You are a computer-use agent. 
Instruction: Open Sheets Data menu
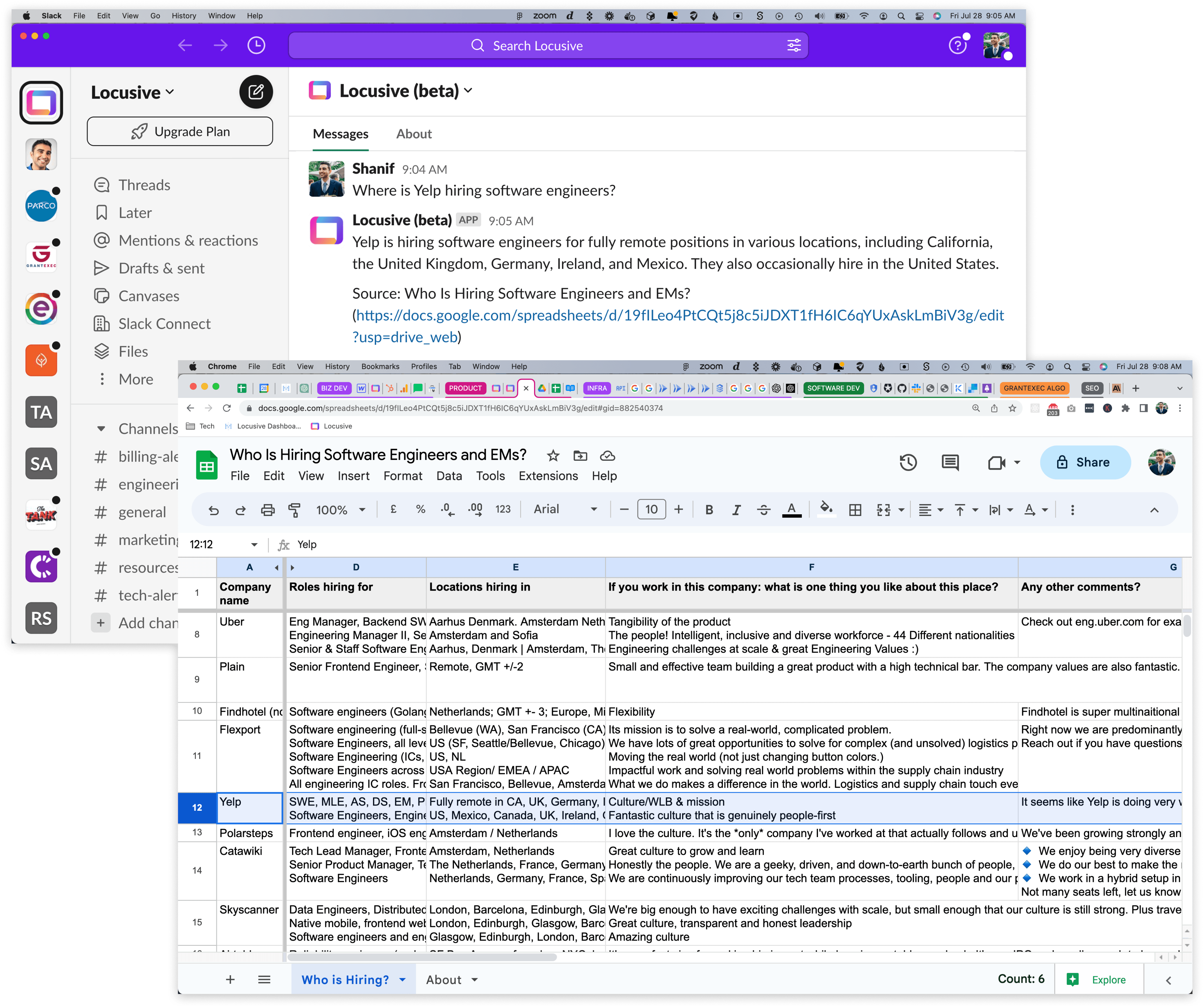(449, 476)
